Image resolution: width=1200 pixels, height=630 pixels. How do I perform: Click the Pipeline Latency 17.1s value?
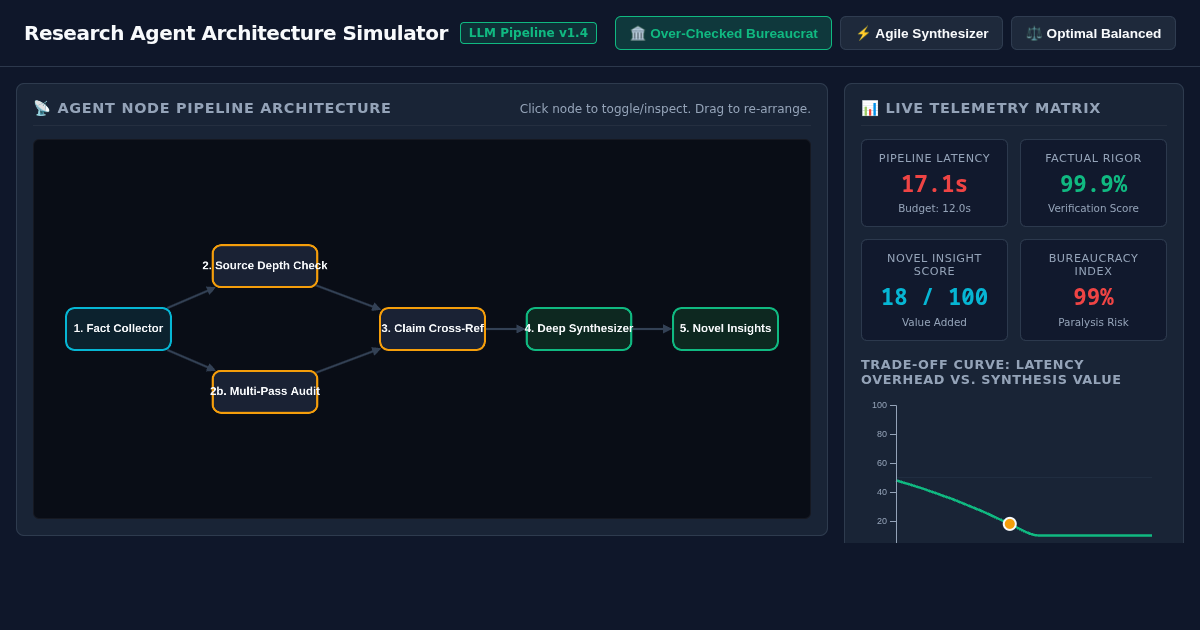pos(934,185)
